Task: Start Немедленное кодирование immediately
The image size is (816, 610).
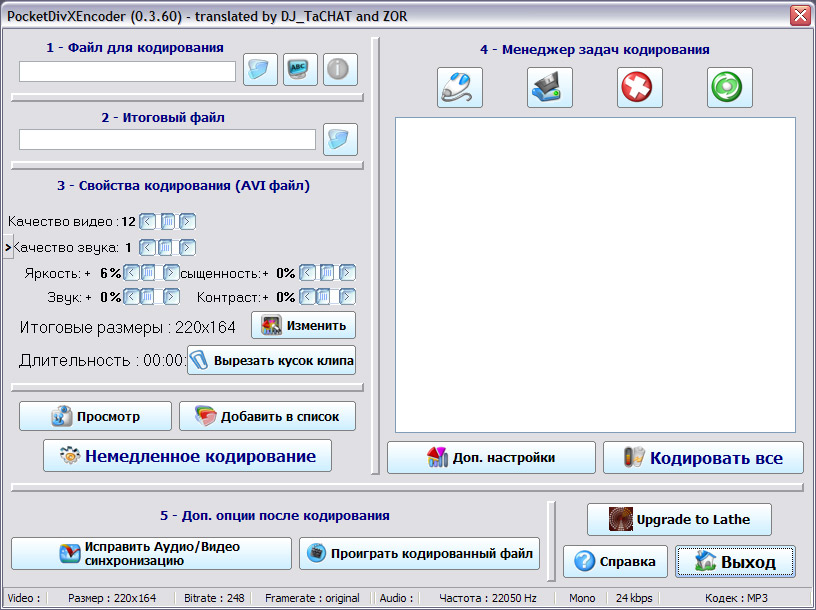Action: coord(187,455)
